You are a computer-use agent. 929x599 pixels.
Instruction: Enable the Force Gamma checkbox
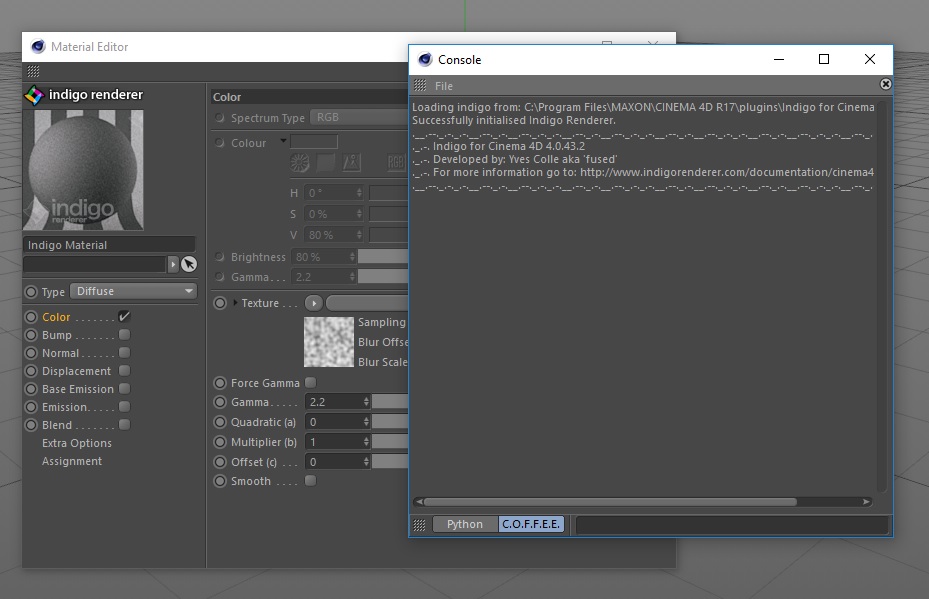310,383
